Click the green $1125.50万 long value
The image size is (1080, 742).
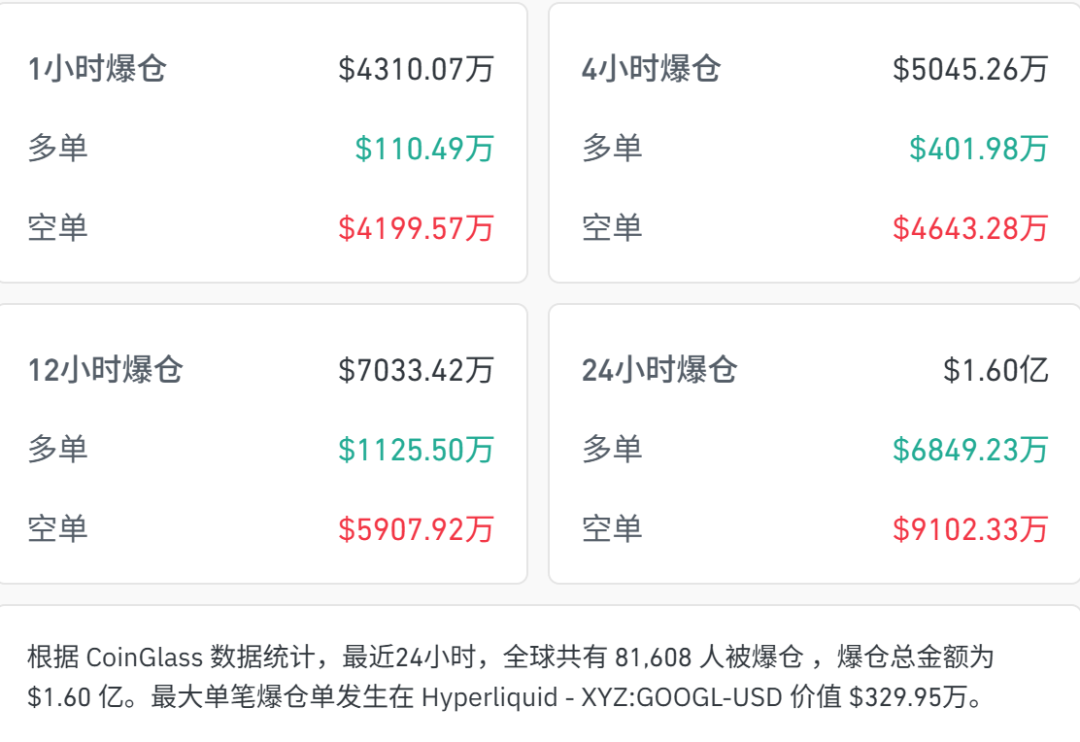pos(416,450)
